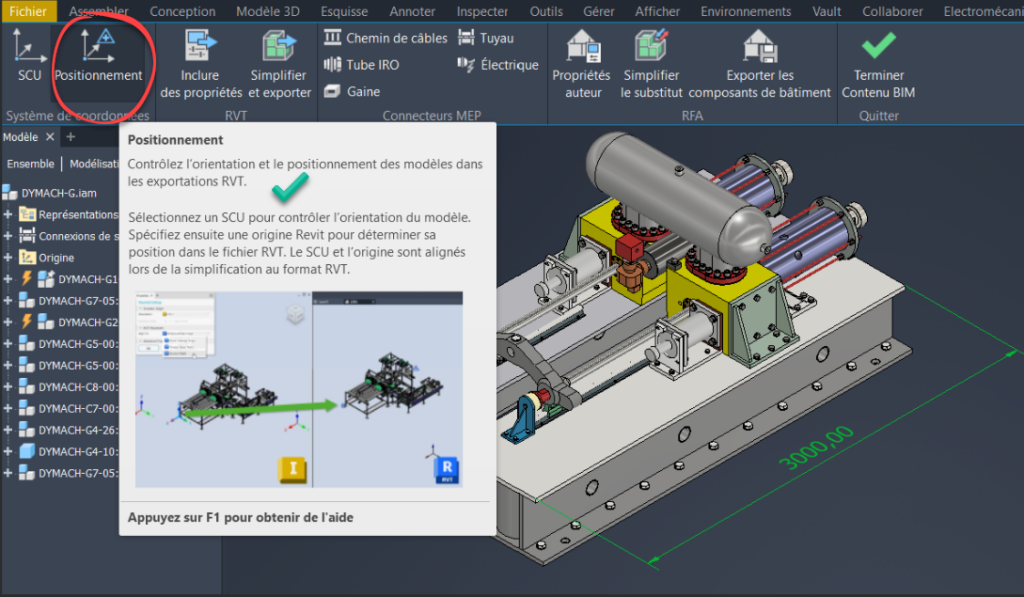Open the Gérer ribbon tab

[x=599, y=11]
